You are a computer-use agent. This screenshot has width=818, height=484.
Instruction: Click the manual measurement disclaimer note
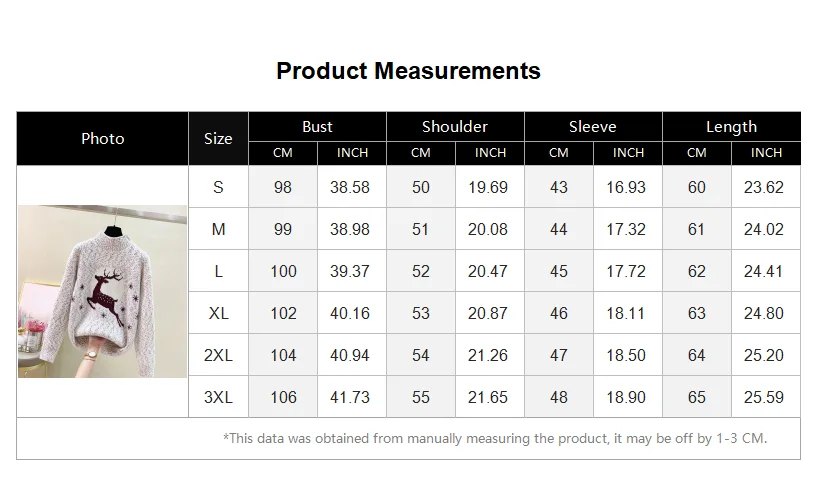pyautogui.click(x=495, y=438)
